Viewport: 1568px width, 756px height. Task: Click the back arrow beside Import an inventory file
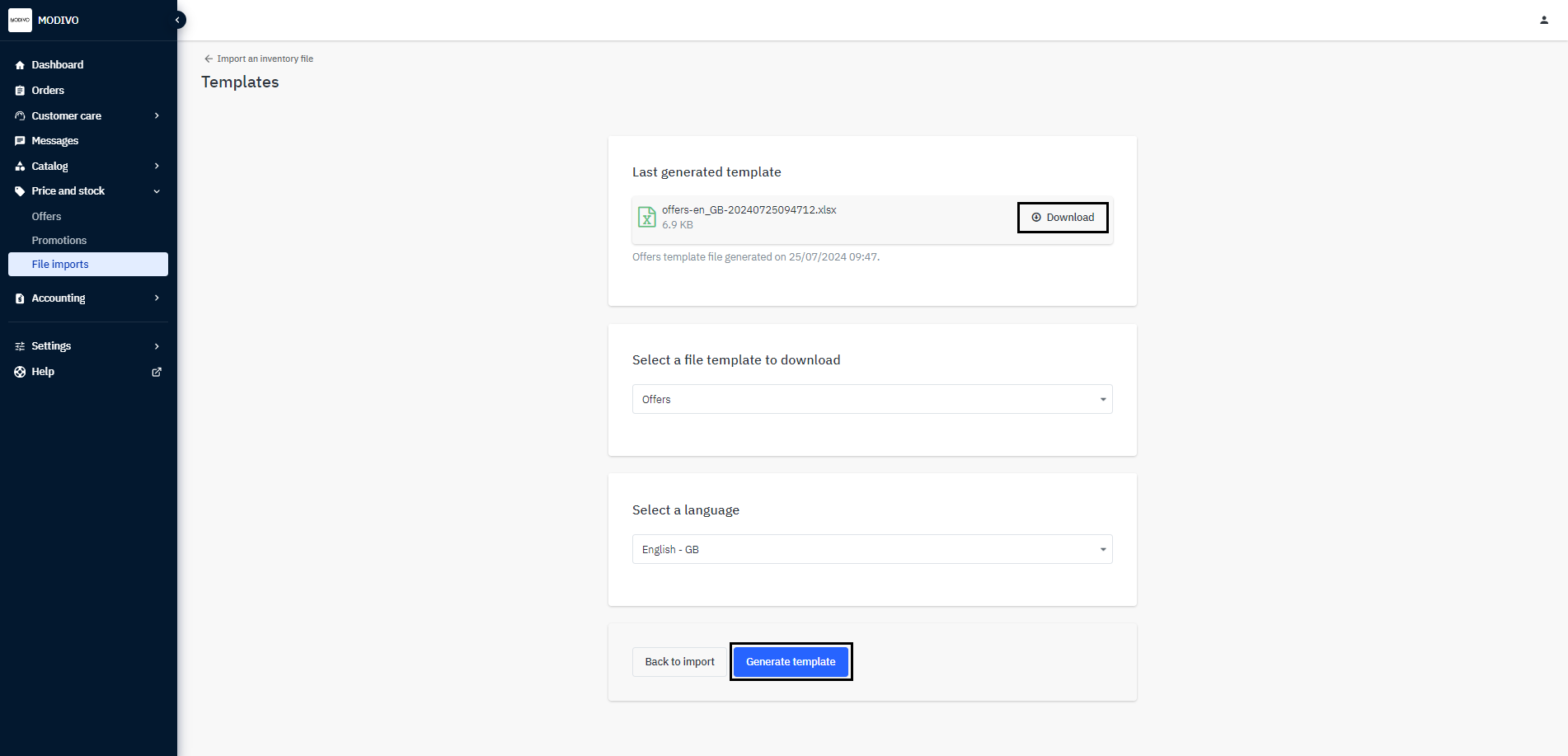click(209, 59)
